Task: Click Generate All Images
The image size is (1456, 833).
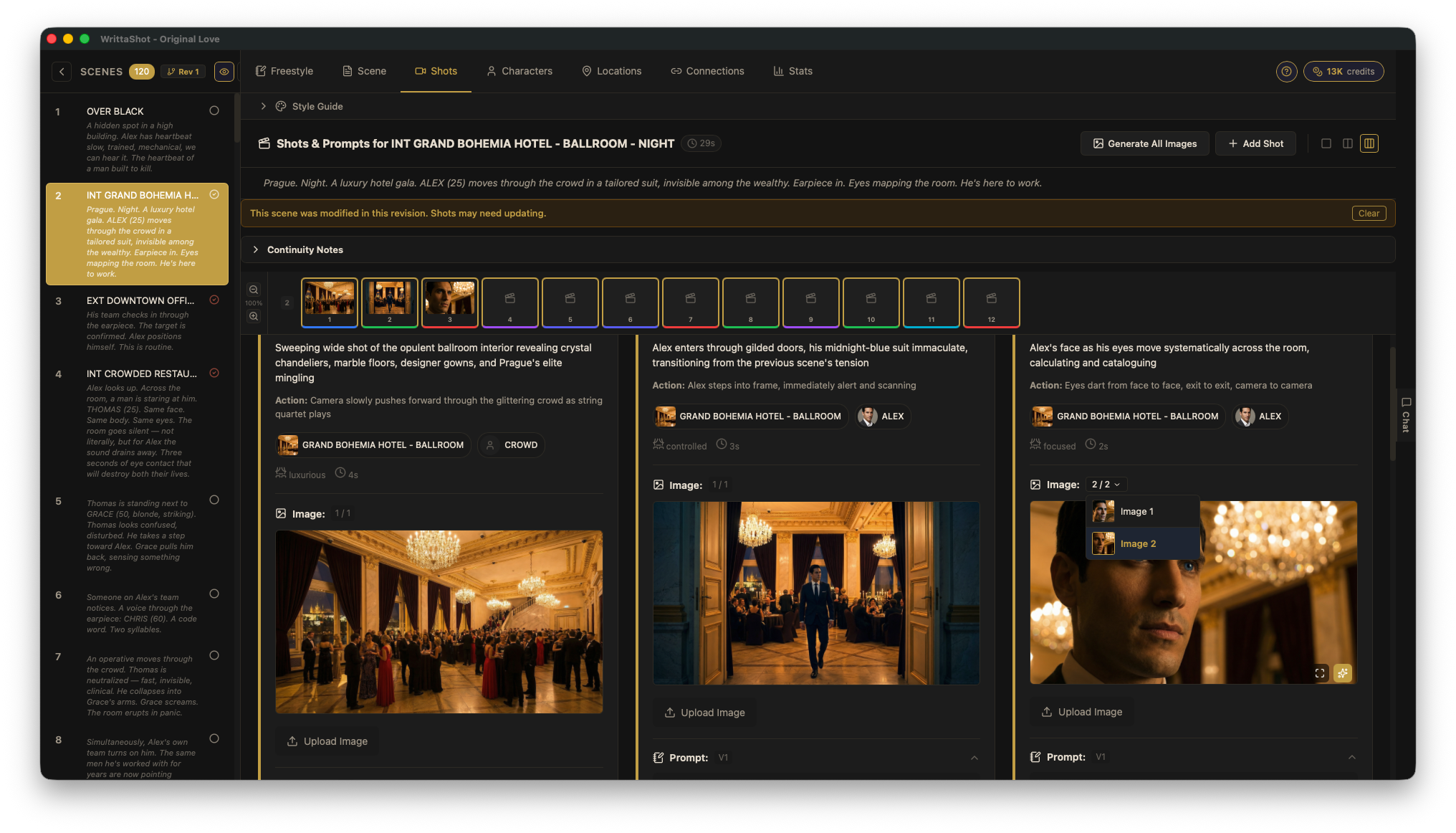Action: pyautogui.click(x=1144, y=143)
